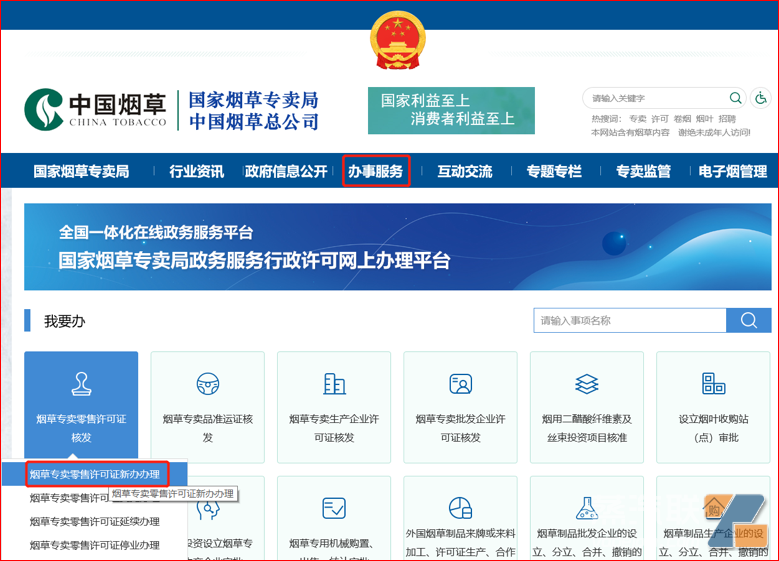Open 互动交流 navigation item

coord(465,171)
